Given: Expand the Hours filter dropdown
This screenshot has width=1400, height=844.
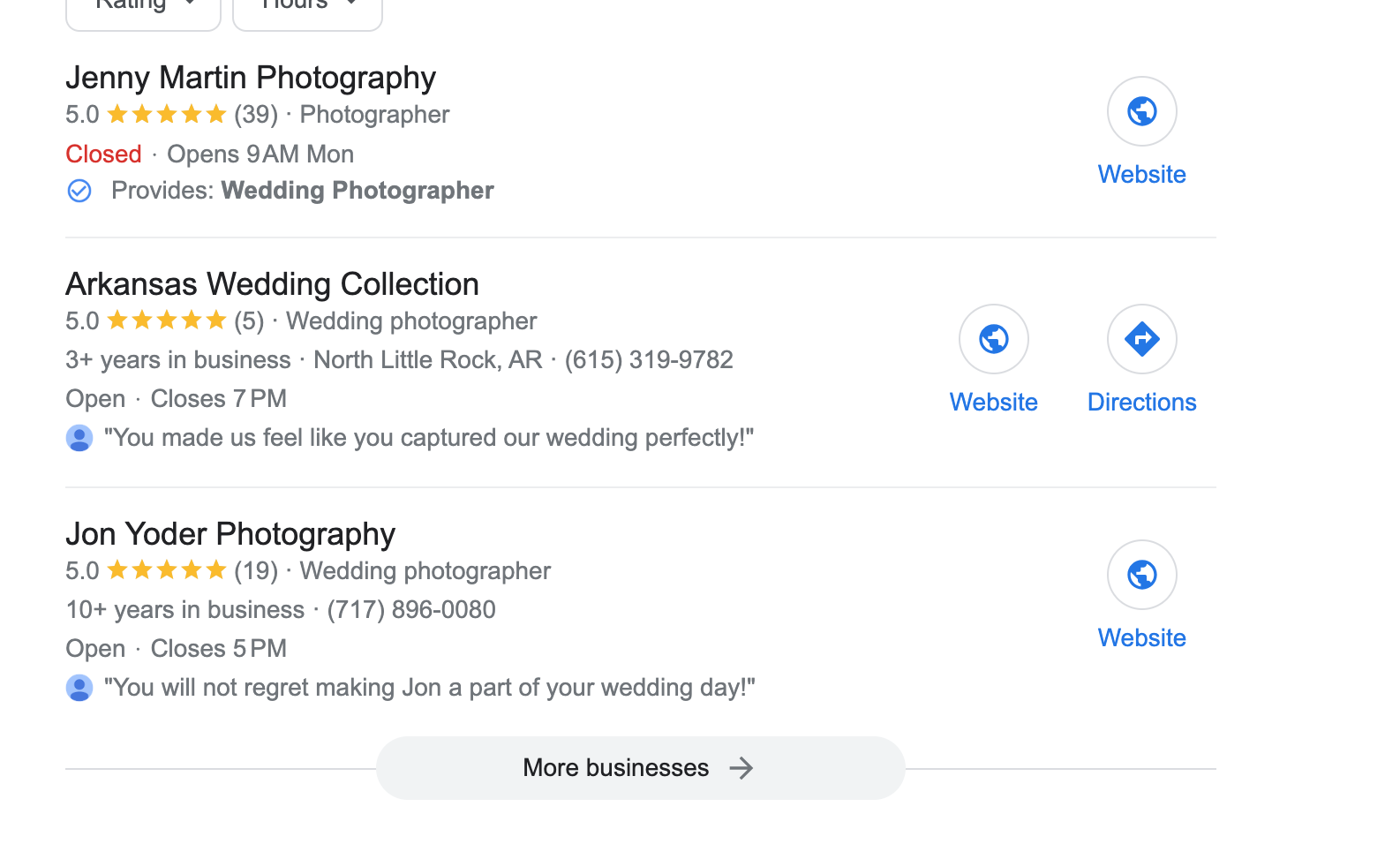Looking at the screenshot, I should [x=307, y=9].
